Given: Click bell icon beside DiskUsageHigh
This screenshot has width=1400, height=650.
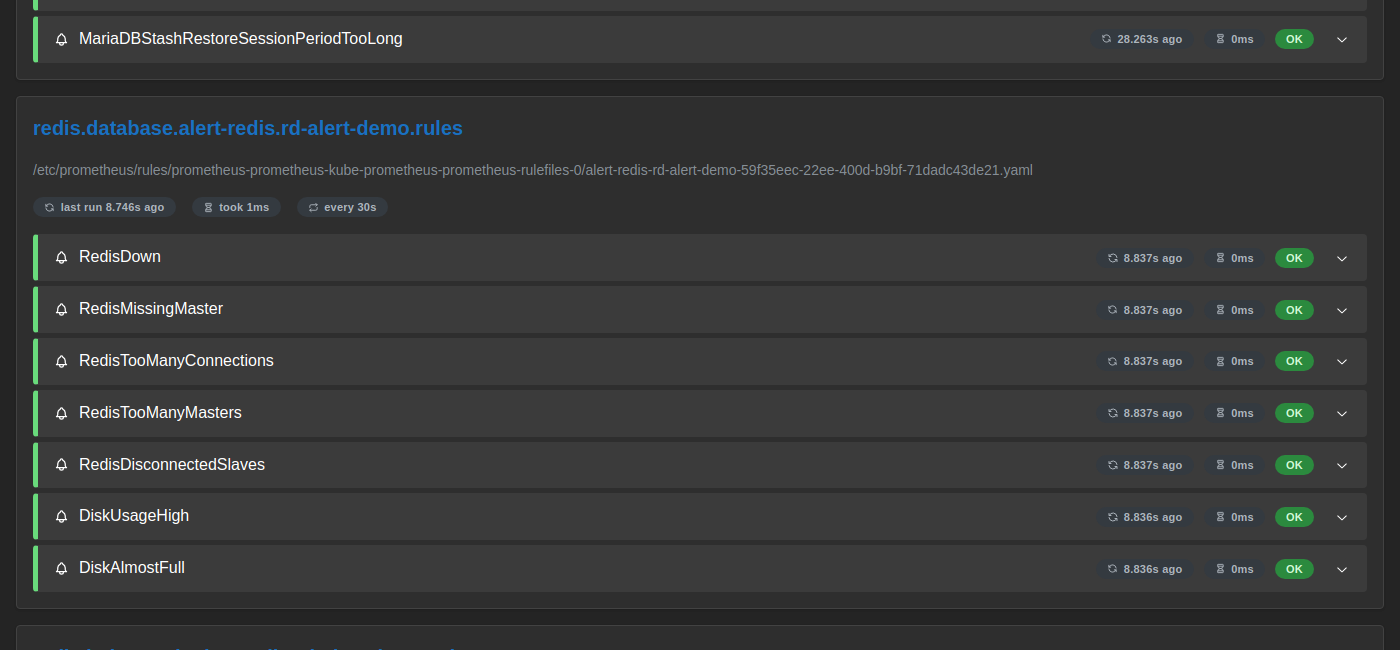Looking at the screenshot, I should 62,517.
